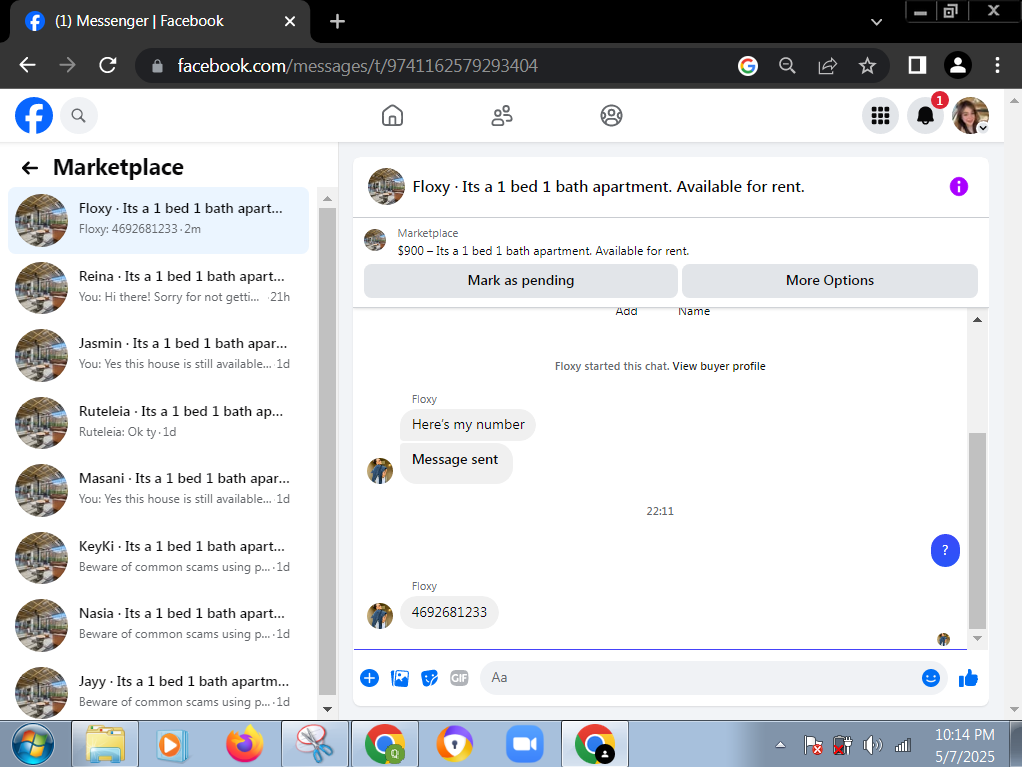Click the conversation list scrollbar up arrow
1022x767 pixels.
327,198
